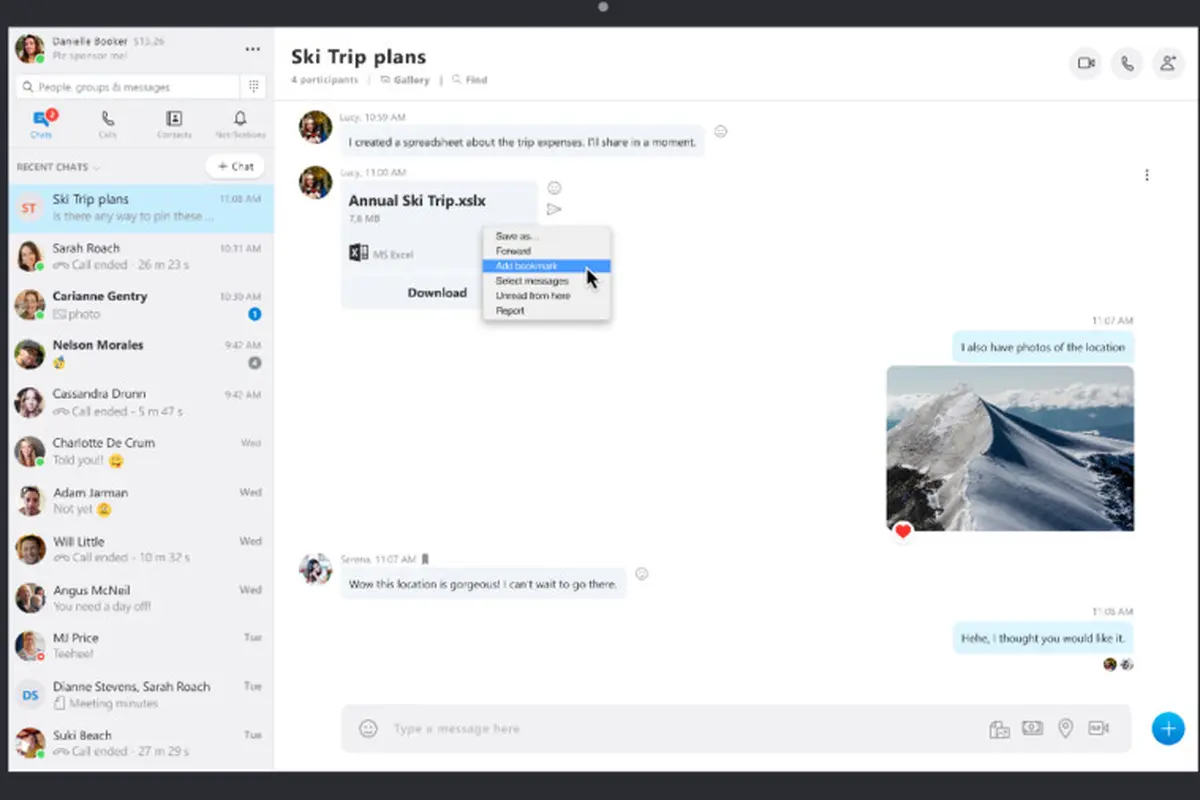This screenshot has height=800, width=1200.
Task: Open the Will Little chat
Action: click(x=141, y=549)
